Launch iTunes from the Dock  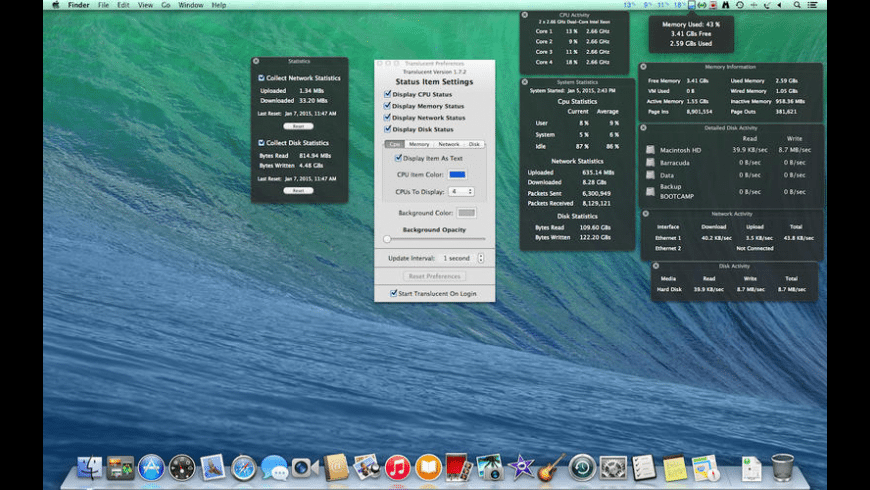pyautogui.click(x=397, y=468)
